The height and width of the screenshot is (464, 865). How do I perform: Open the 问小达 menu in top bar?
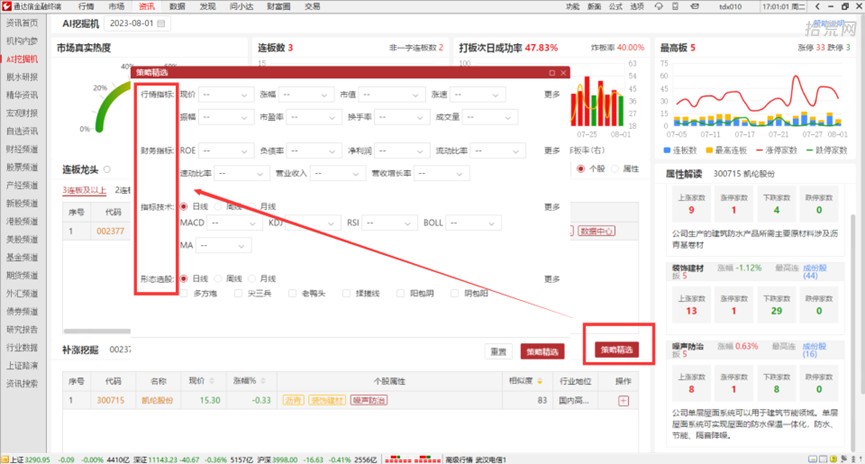241,7
